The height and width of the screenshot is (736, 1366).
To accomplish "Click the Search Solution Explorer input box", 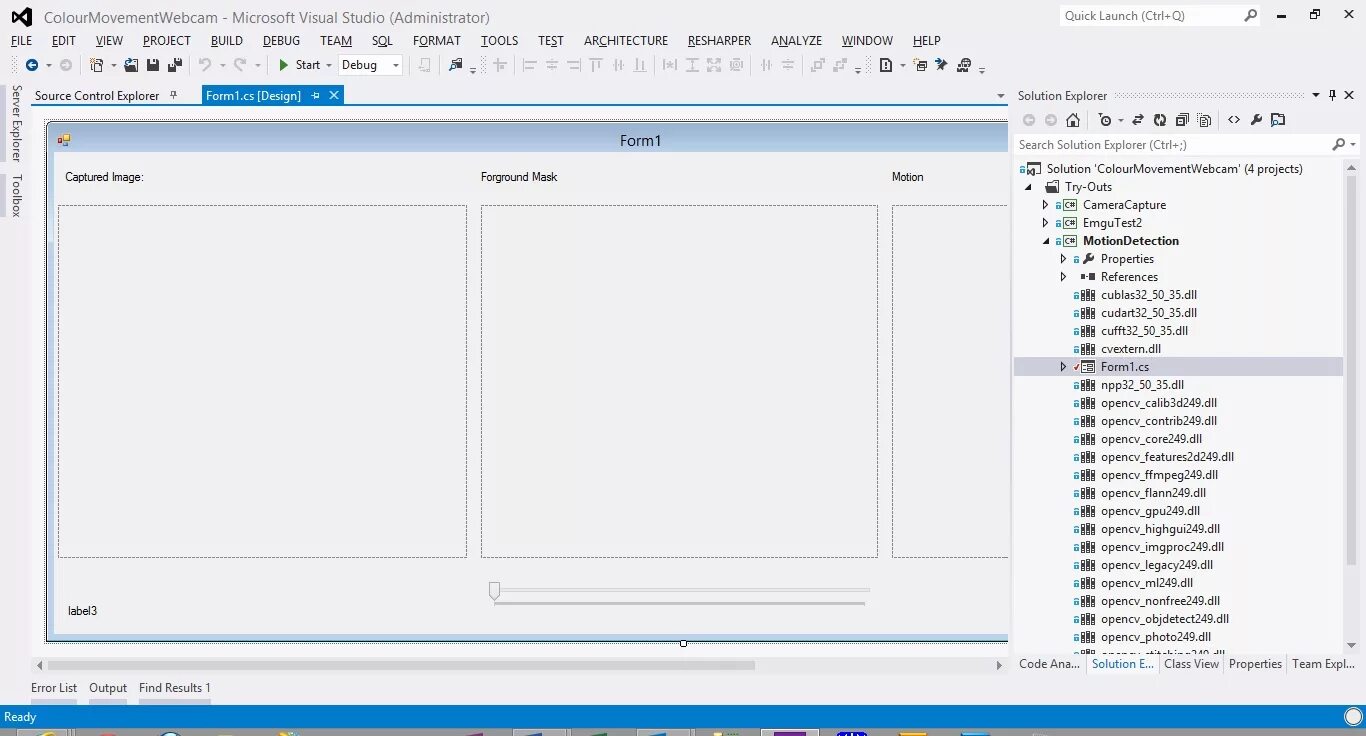I will coord(1173,145).
